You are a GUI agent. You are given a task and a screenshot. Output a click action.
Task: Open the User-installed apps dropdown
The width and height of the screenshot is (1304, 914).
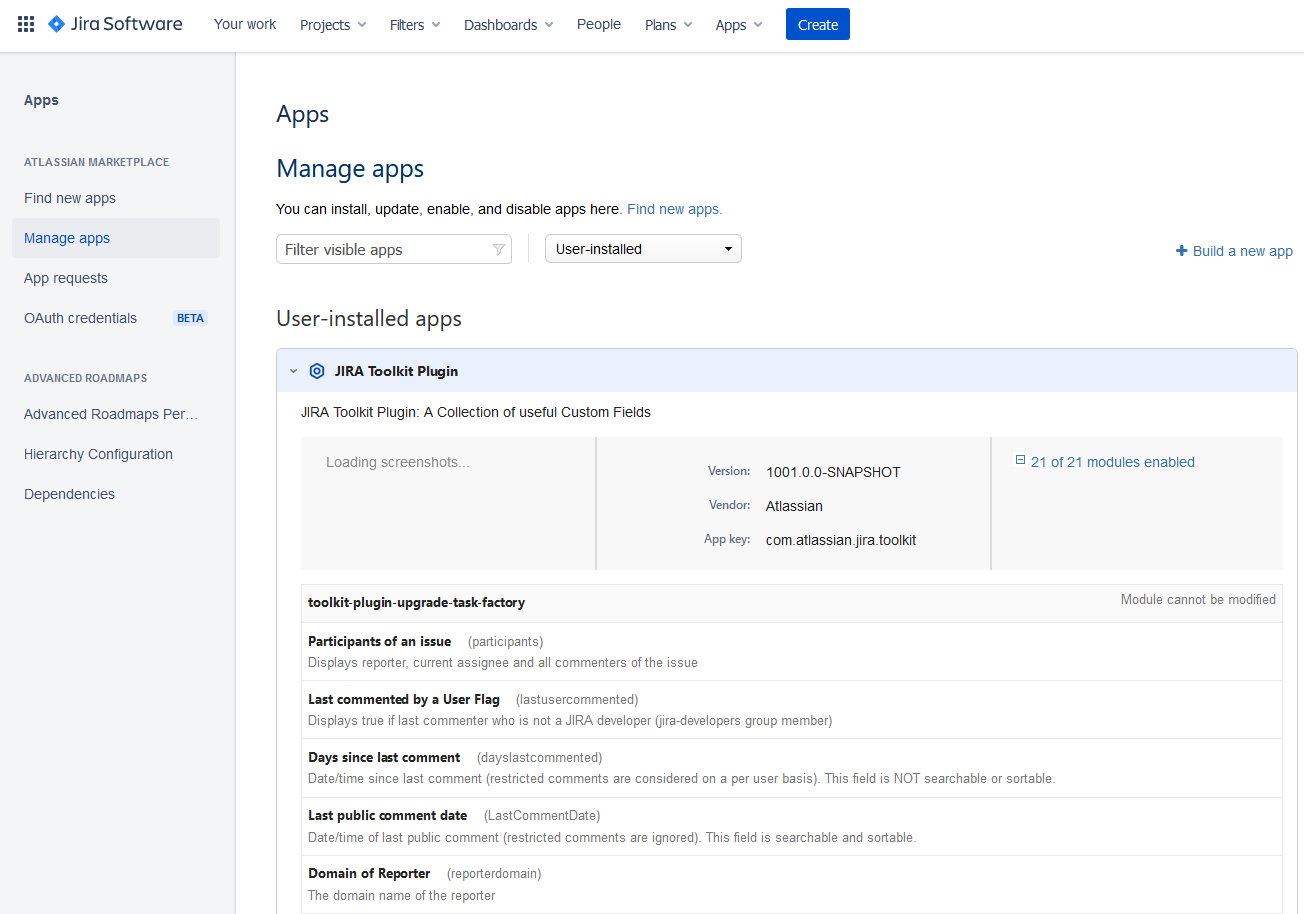click(643, 249)
